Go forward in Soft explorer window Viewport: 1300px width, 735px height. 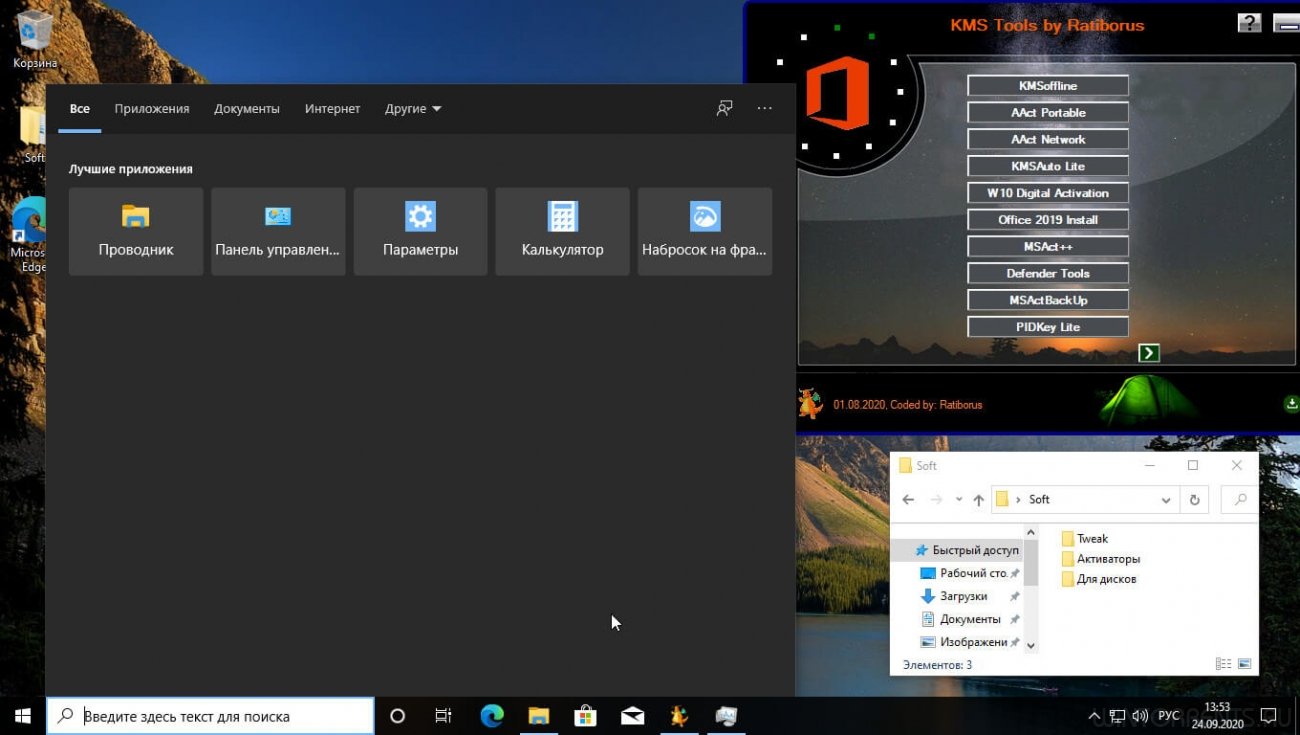[x=936, y=500]
